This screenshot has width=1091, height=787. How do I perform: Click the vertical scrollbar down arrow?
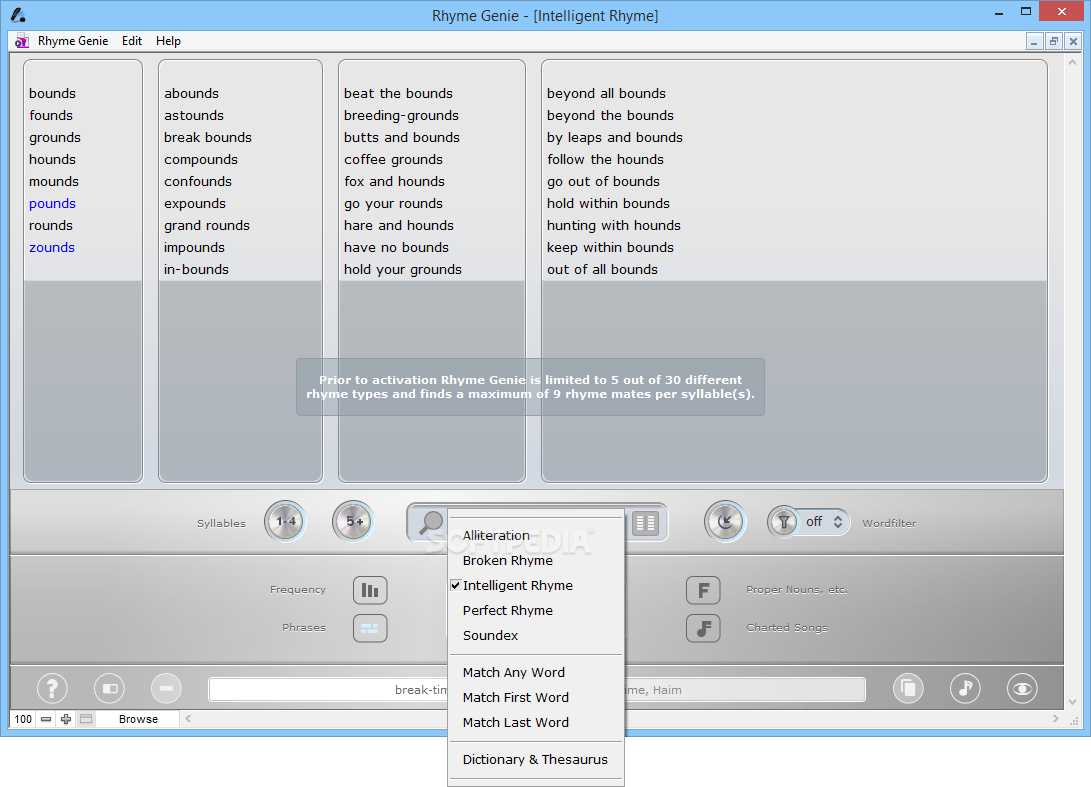[1072, 701]
